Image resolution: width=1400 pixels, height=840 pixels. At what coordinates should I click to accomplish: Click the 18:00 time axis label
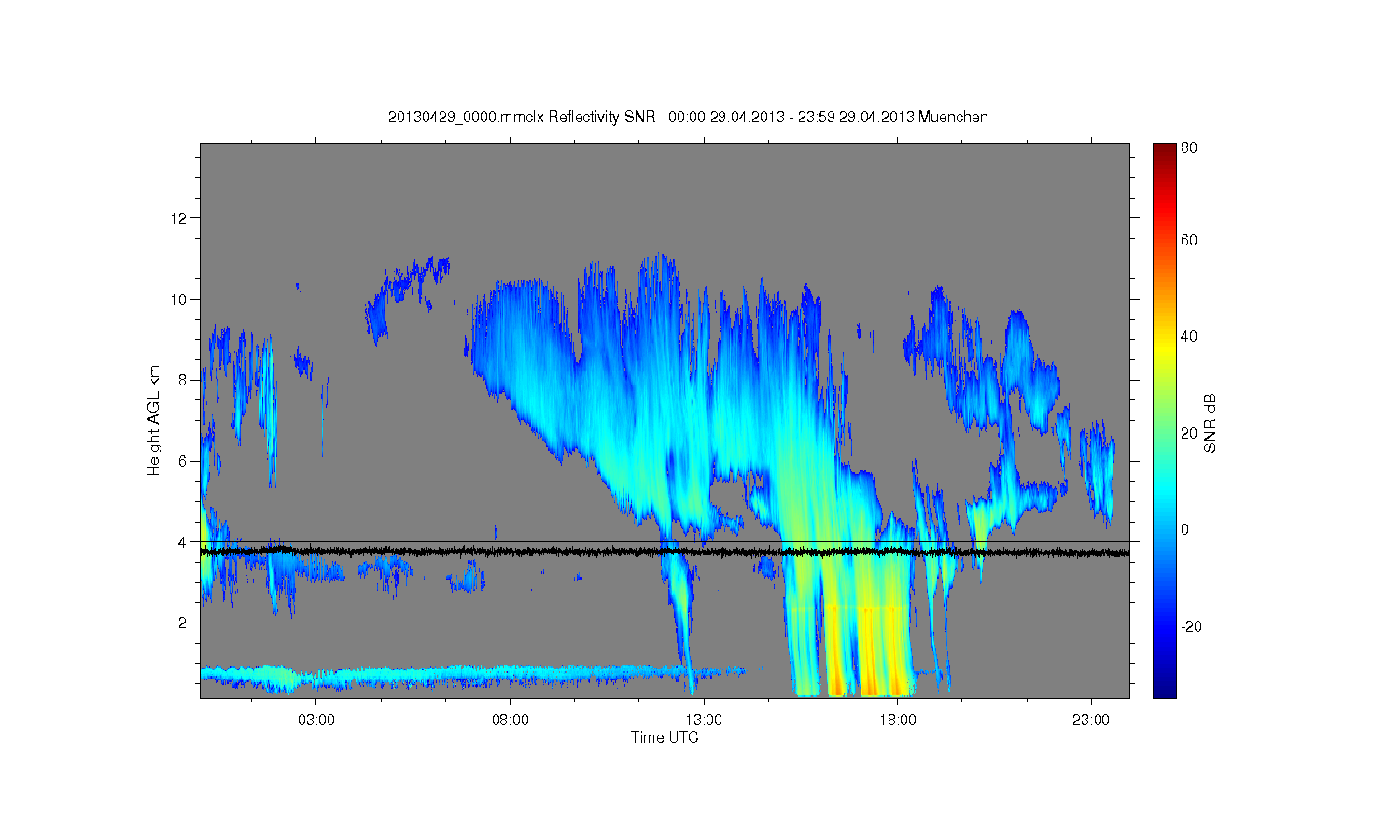pyautogui.click(x=898, y=720)
